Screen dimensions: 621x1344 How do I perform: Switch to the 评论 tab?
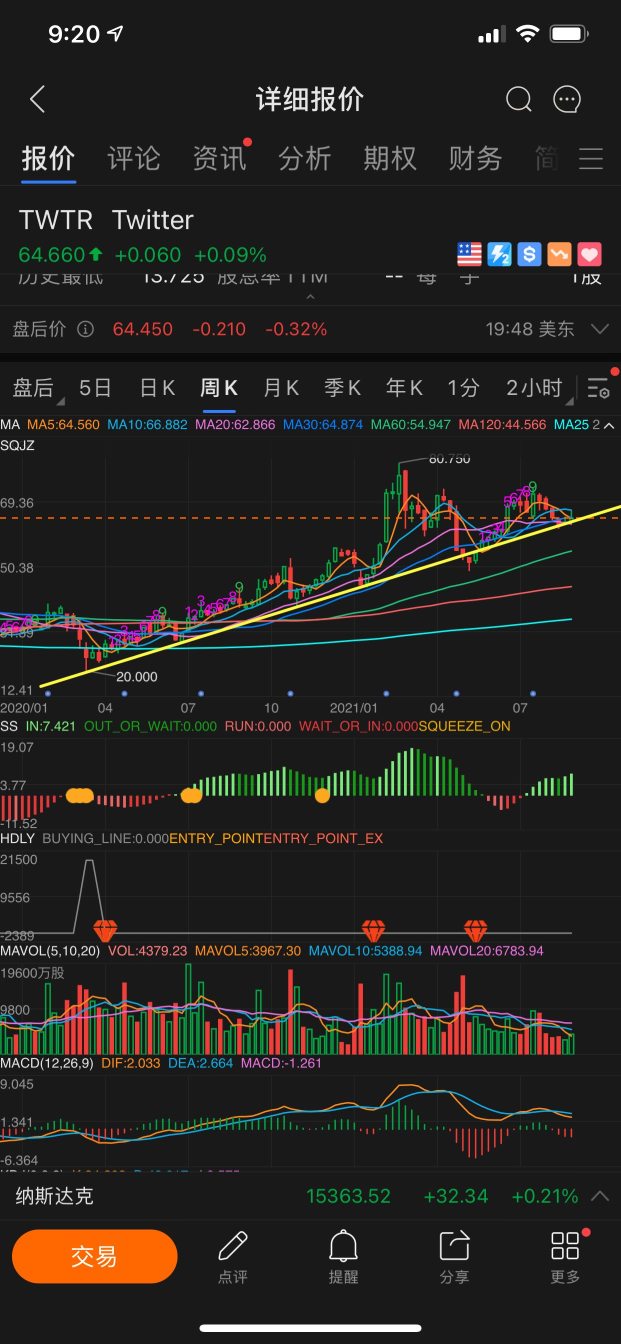tap(133, 158)
